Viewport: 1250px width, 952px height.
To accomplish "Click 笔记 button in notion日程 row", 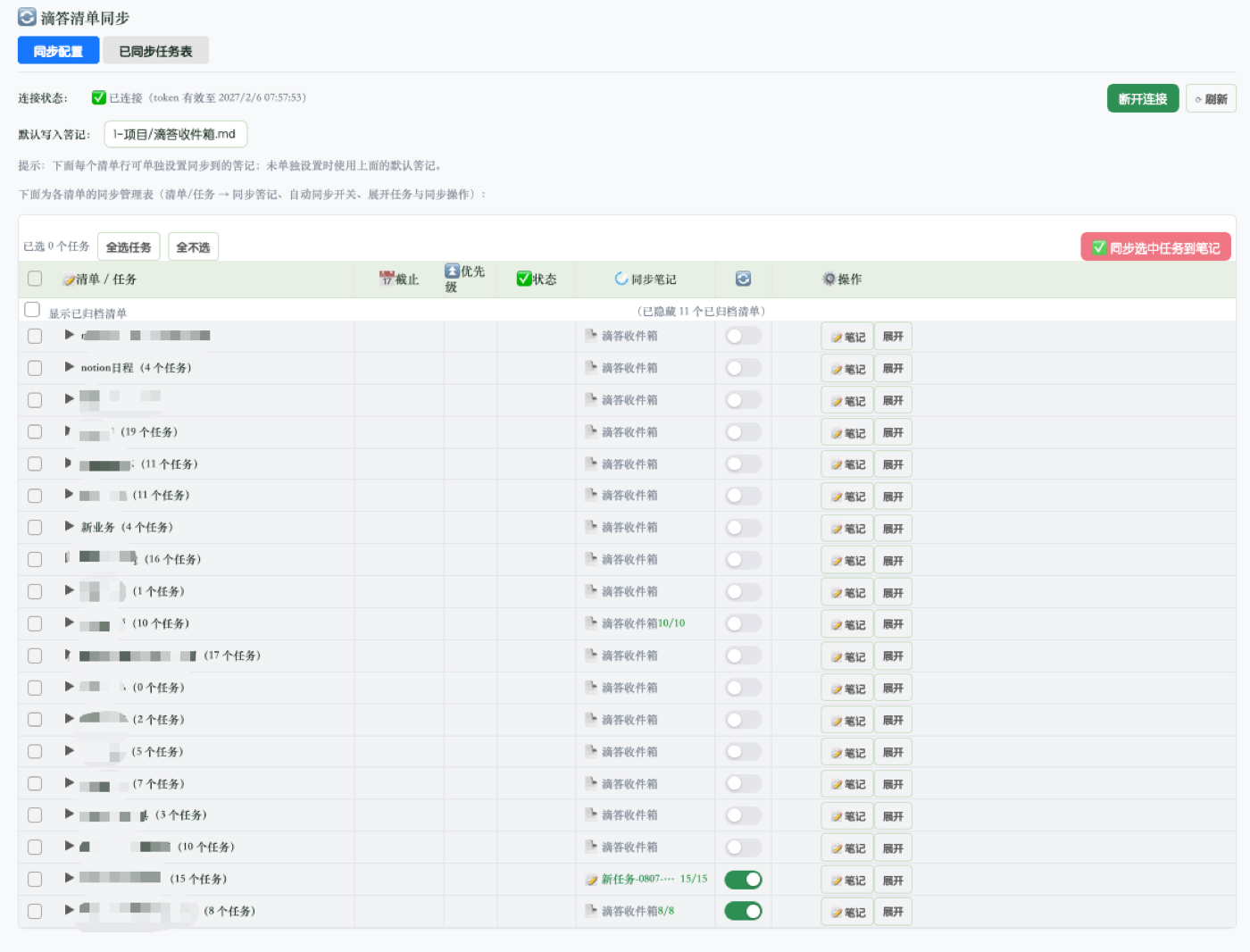I will click(847, 369).
